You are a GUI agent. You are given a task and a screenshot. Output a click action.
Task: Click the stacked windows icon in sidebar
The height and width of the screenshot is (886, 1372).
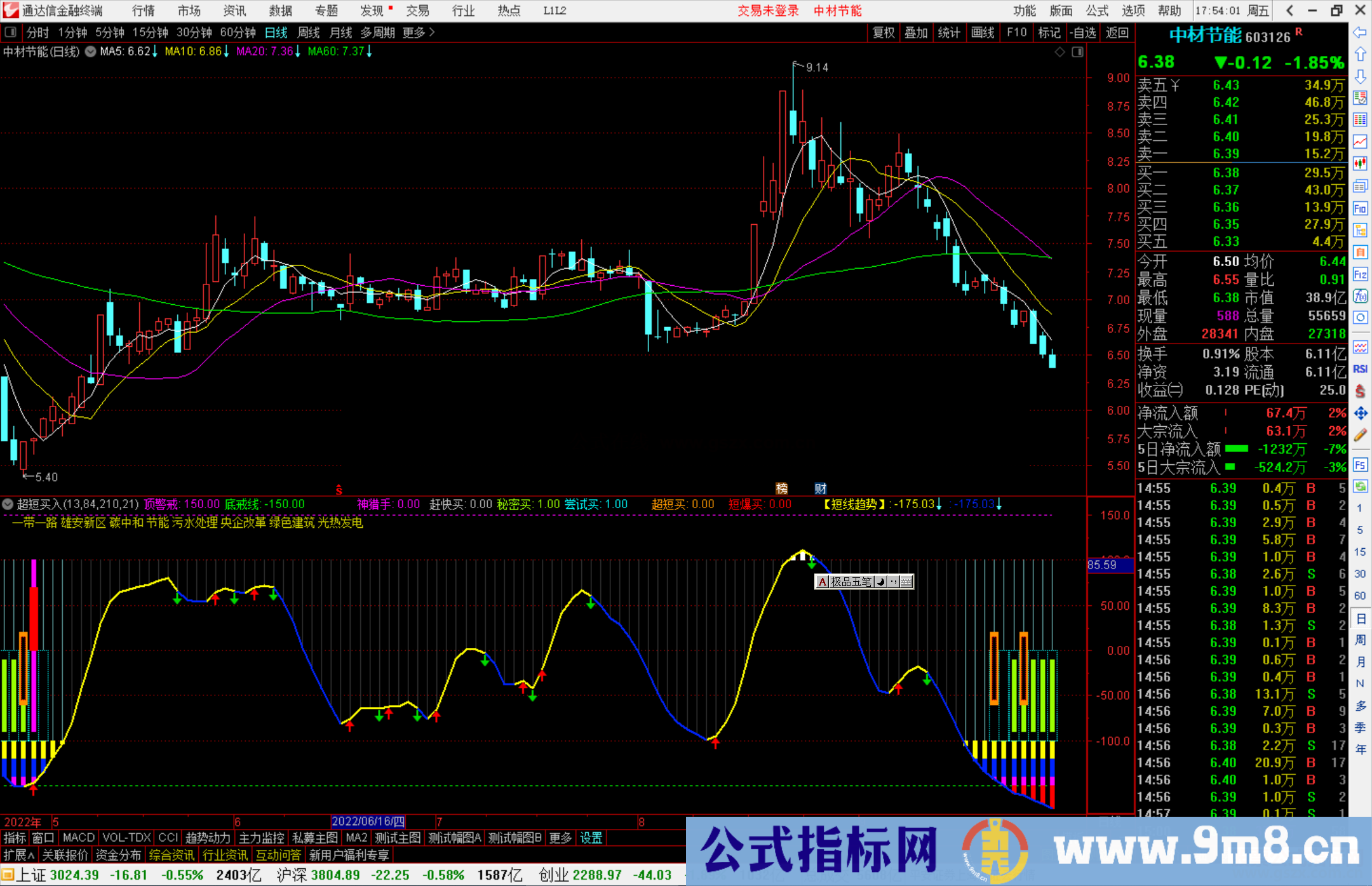[1360, 186]
